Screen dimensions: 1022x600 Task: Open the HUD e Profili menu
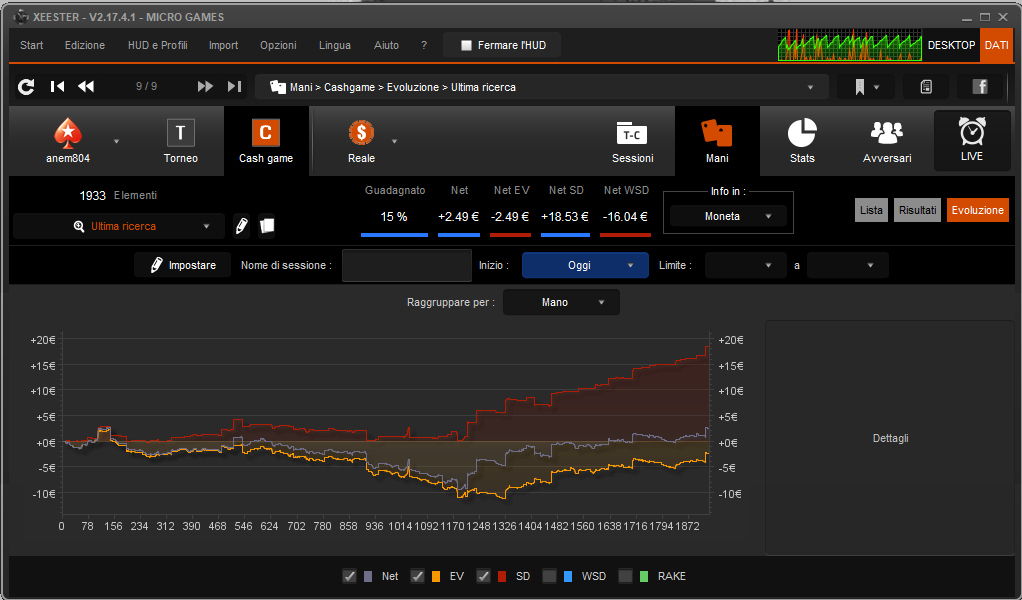point(158,46)
